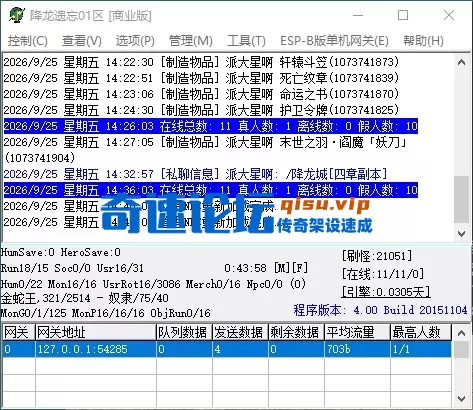Click gateway table scroll-down arrow

click(462, 398)
